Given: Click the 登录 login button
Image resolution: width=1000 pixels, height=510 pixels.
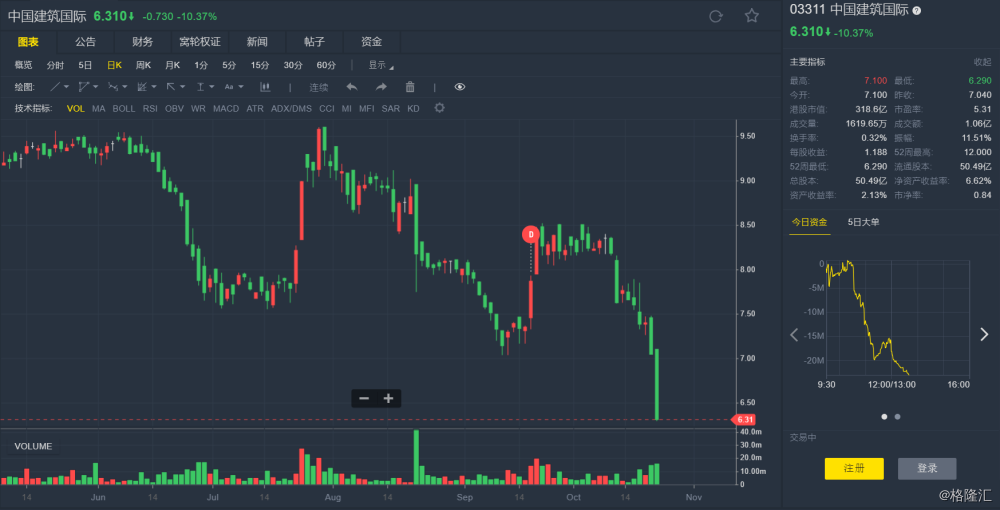Looking at the screenshot, I should (x=927, y=469).
